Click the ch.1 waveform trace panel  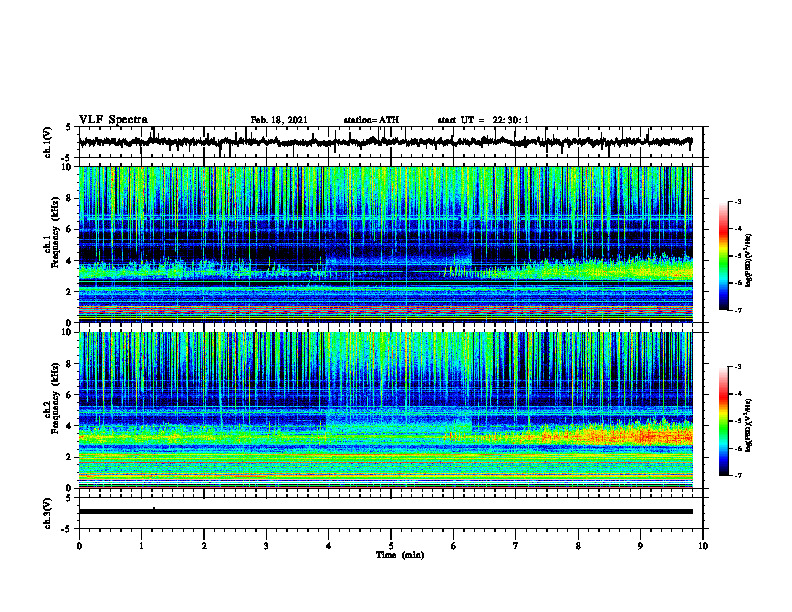point(391,142)
